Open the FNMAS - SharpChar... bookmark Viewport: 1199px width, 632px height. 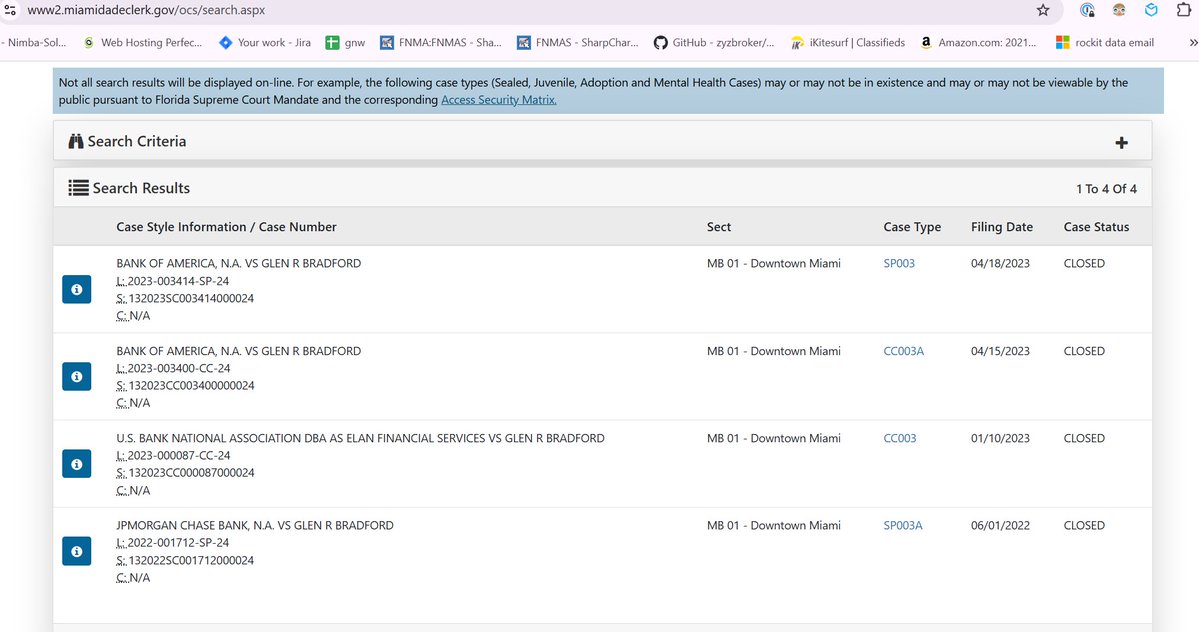[577, 43]
